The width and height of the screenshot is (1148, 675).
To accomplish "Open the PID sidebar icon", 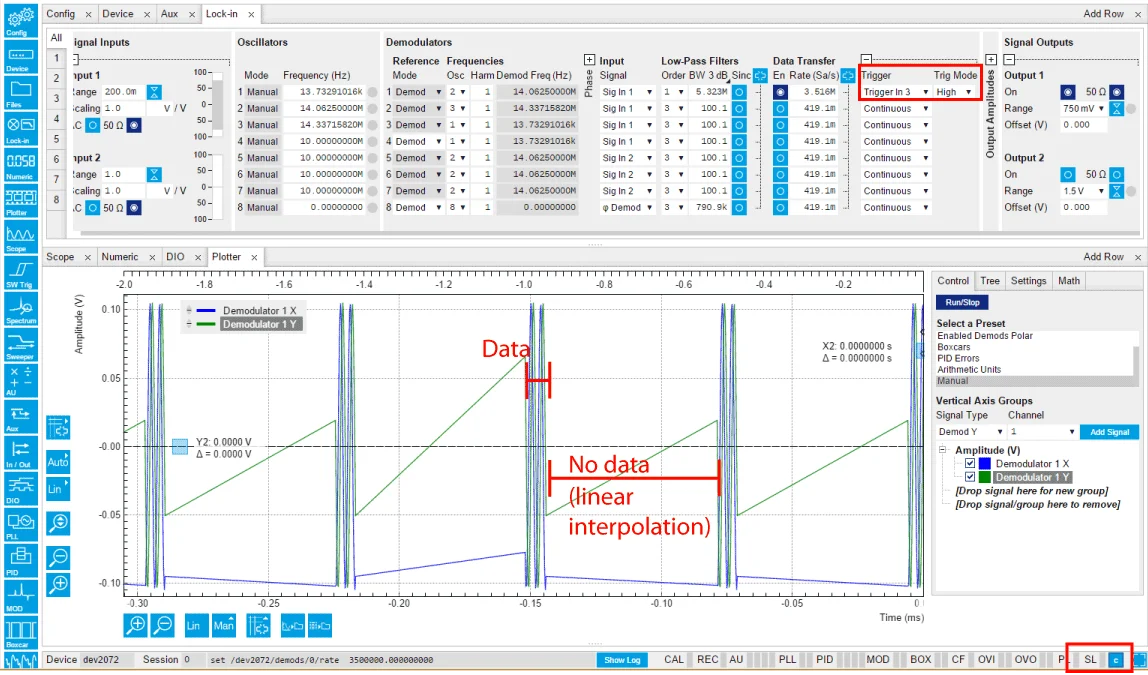I will [x=20, y=559].
